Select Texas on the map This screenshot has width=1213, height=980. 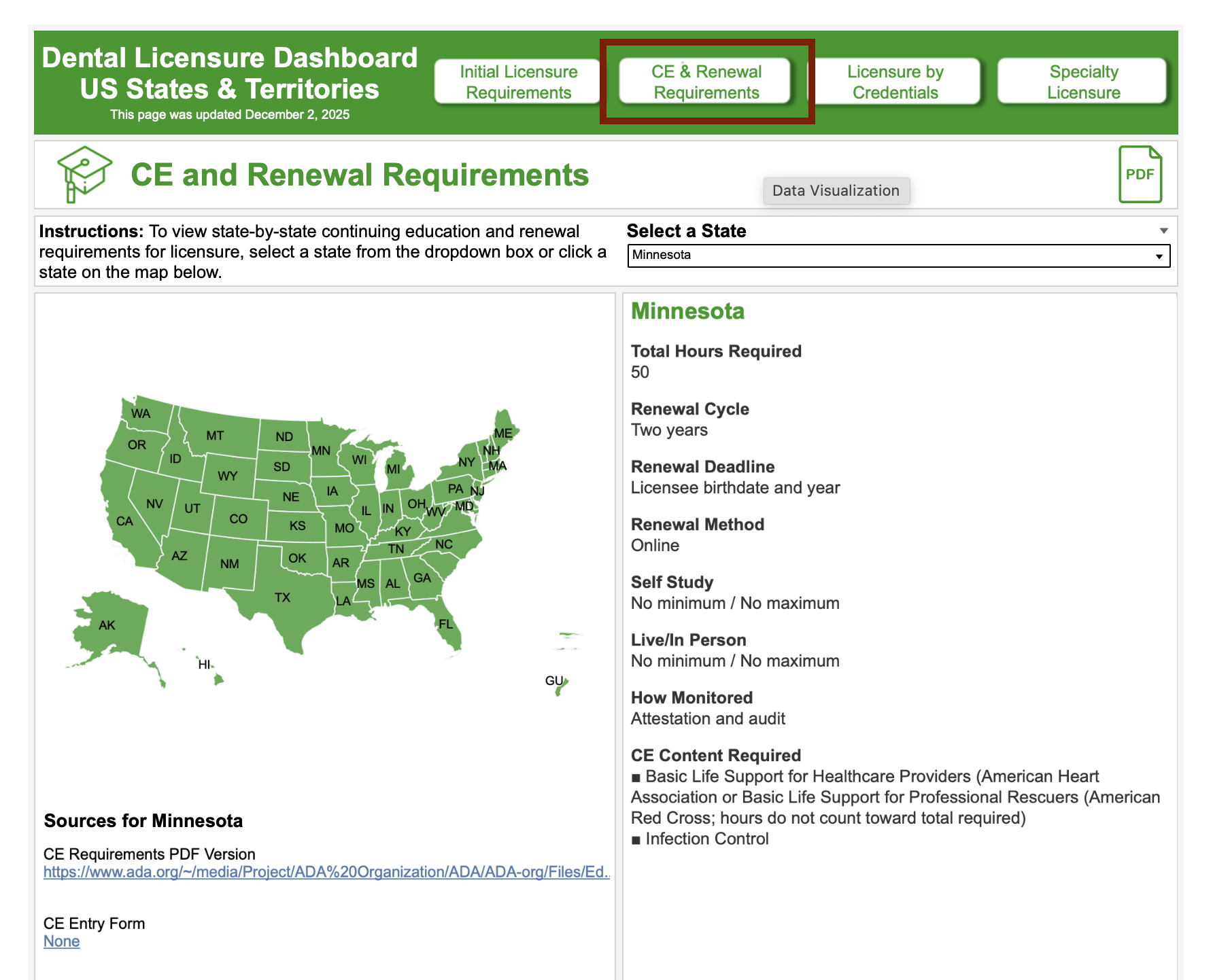(282, 597)
